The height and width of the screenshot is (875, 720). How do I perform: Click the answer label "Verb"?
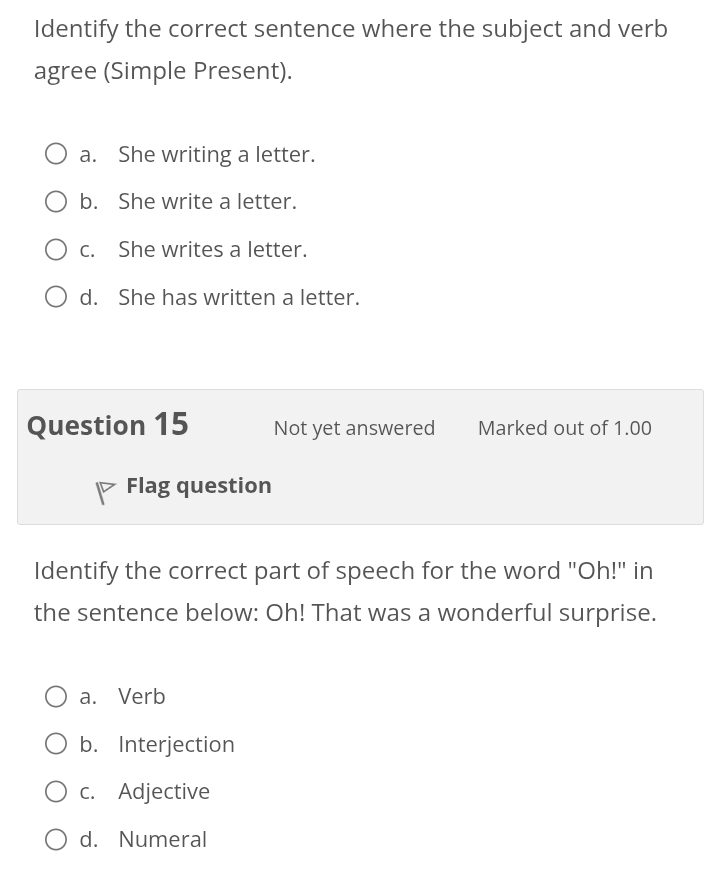pyautogui.click(x=141, y=696)
